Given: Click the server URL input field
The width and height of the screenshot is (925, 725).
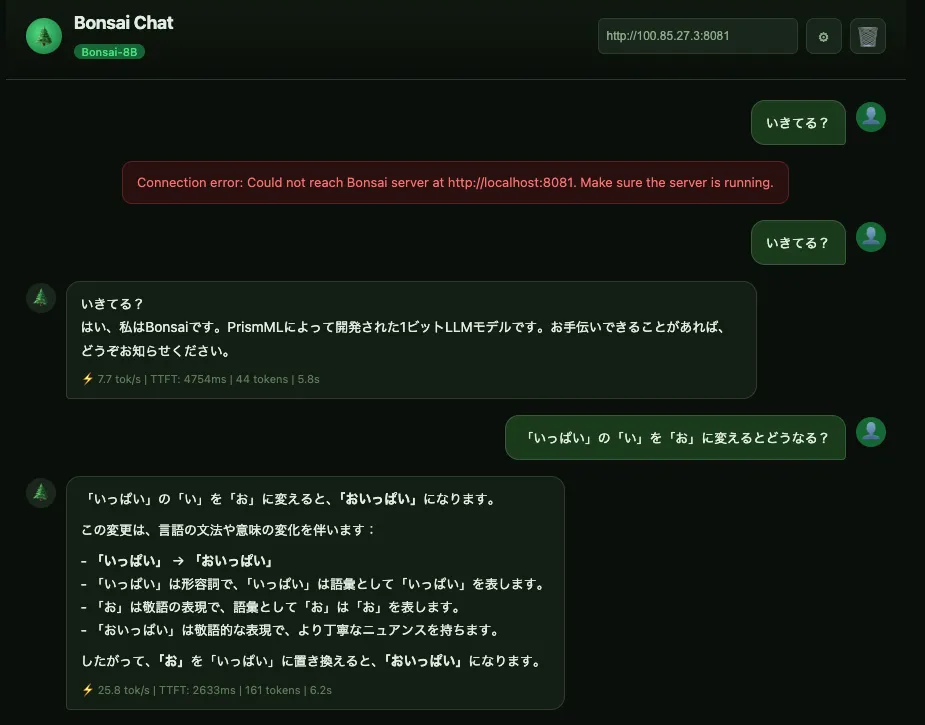Looking at the screenshot, I should pyautogui.click(x=697, y=36).
